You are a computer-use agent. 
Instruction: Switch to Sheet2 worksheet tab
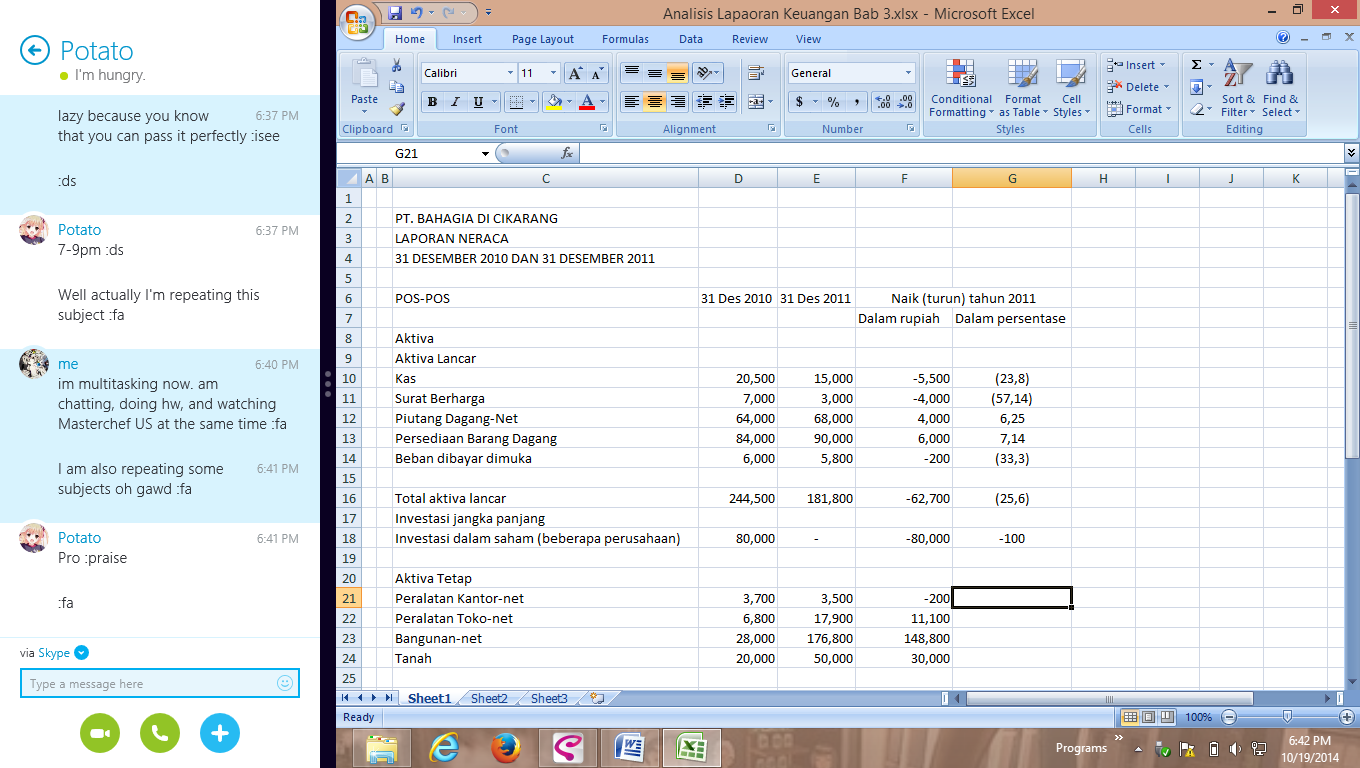pyautogui.click(x=489, y=698)
